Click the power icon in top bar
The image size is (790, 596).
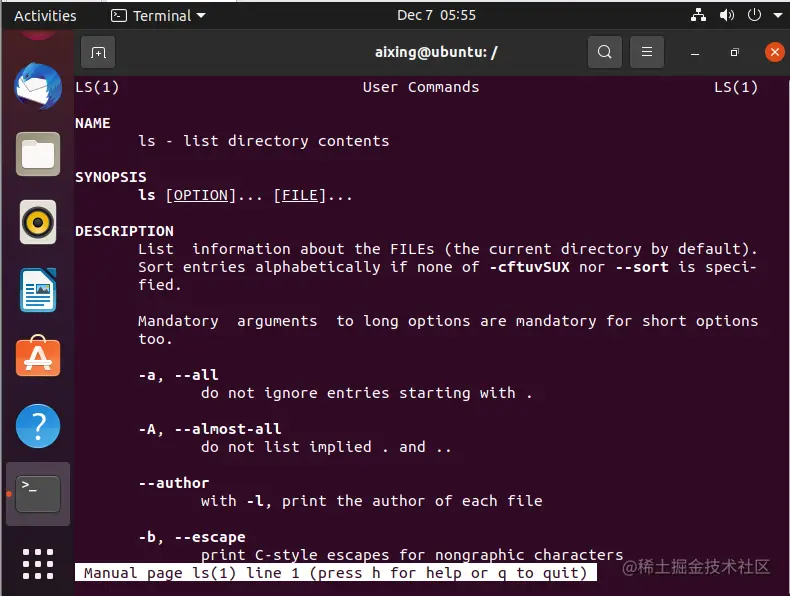pos(754,15)
